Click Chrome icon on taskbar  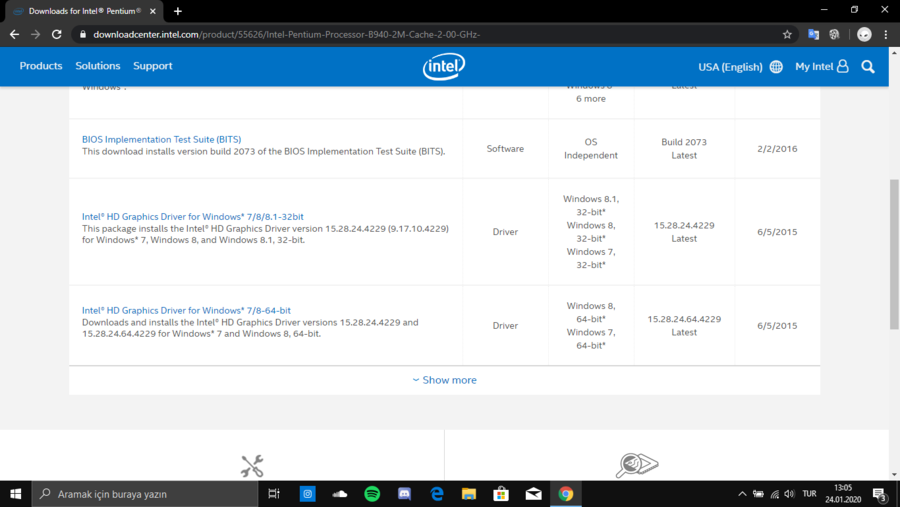(x=566, y=494)
